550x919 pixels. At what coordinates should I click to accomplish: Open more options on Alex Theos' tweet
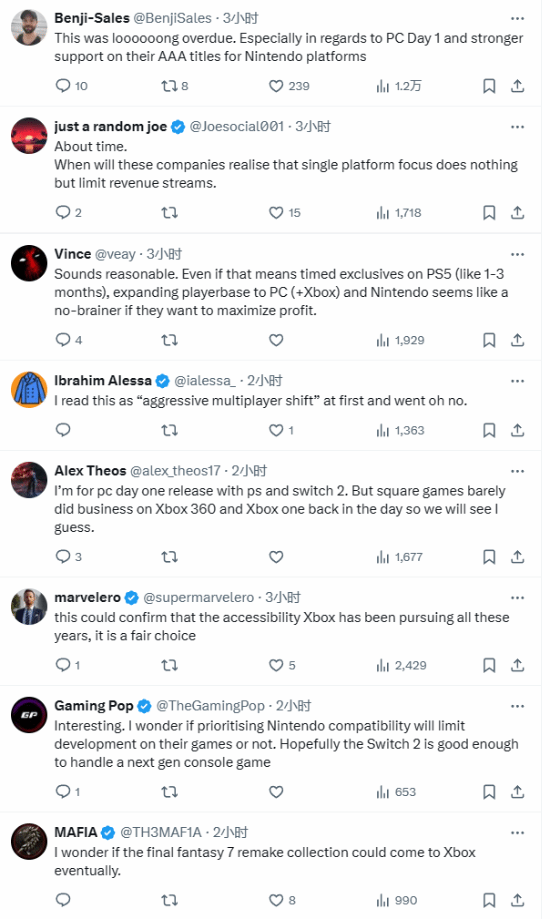[x=517, y=471]
